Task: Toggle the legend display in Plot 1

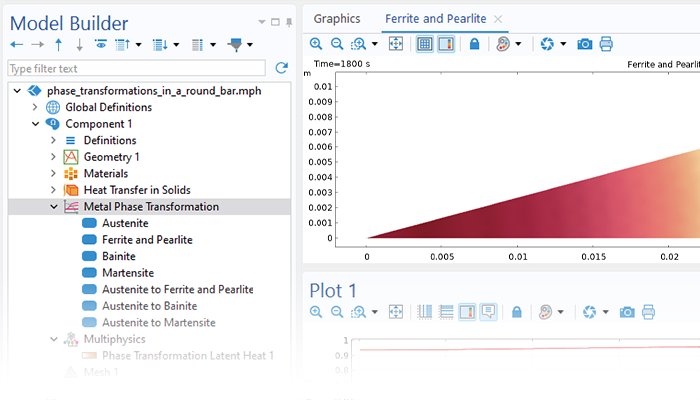Action: 467,312
